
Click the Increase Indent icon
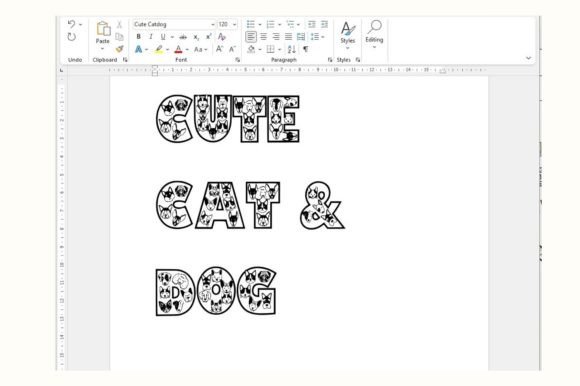324,24
